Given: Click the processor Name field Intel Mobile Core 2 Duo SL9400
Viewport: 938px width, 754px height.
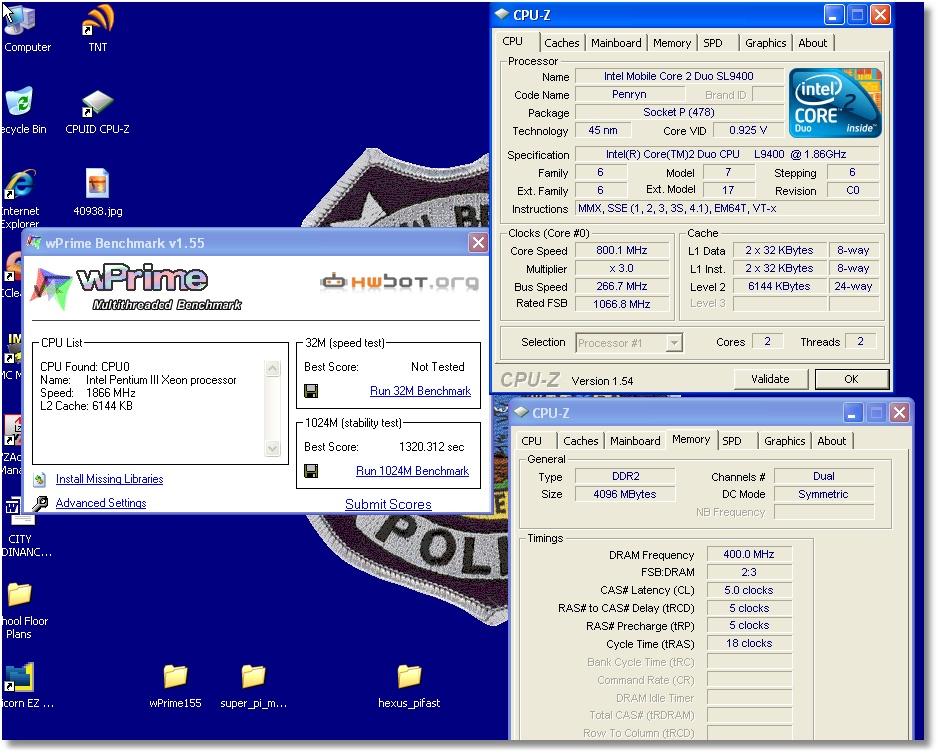Looking at the screenshot, I should tap(678, 77).
